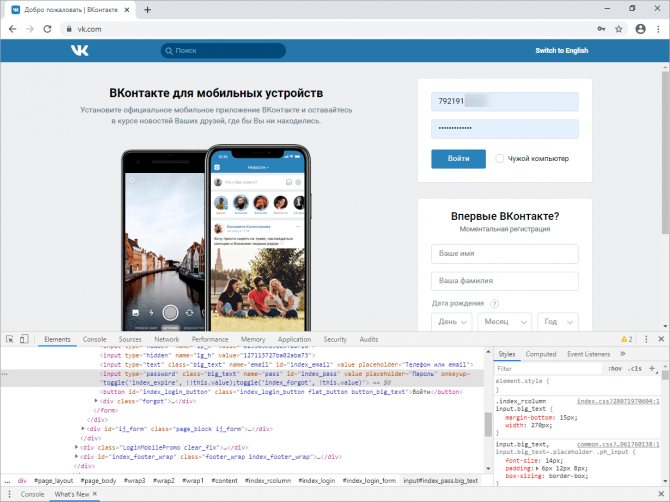Click Switch to English link

click(561, 50)
